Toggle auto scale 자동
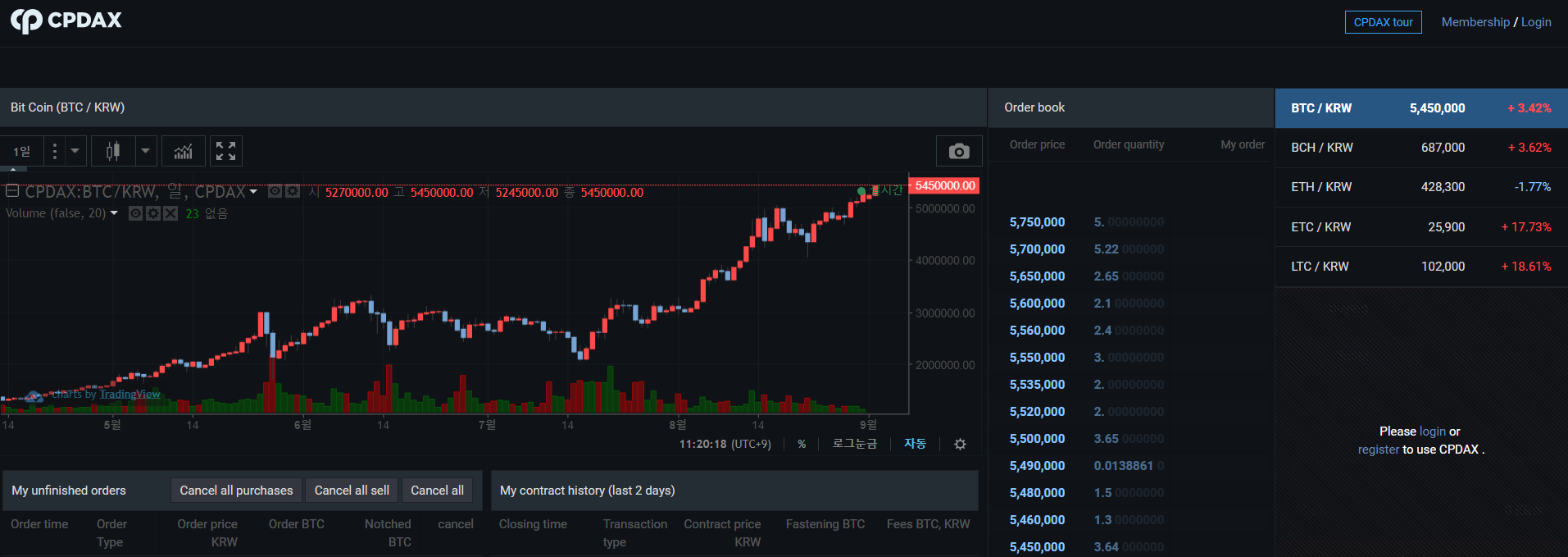Screen dimensions: 1568x557 915,444
